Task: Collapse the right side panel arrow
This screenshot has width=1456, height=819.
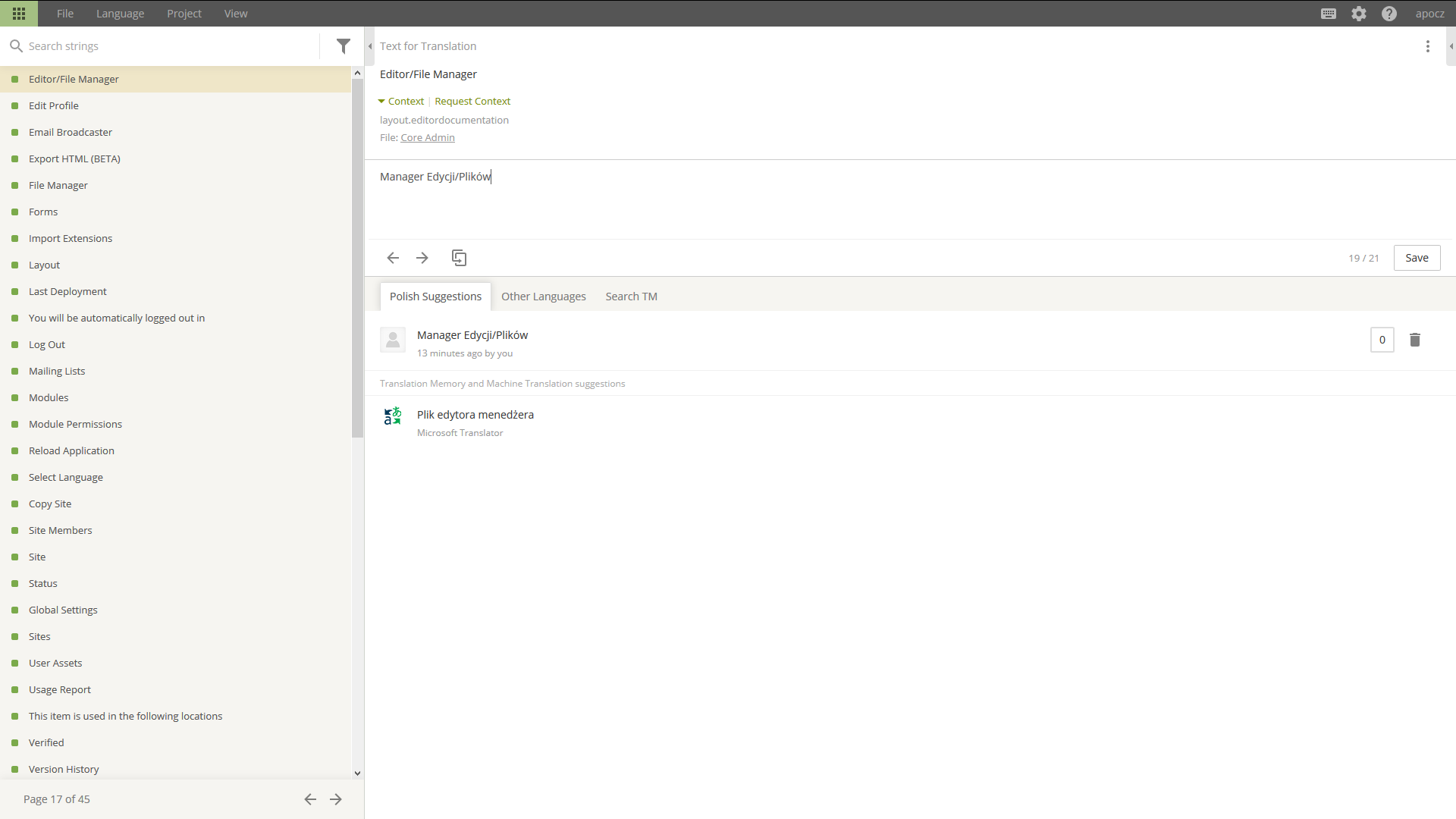Action: [x=1451, y=46]
